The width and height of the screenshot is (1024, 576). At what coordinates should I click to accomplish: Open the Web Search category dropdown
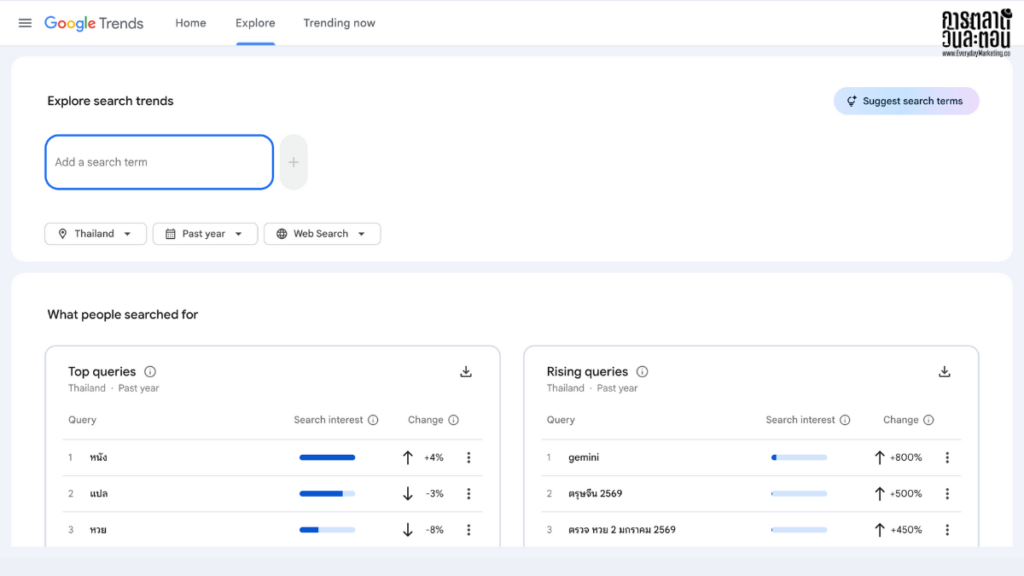click(x=322, y=233)
